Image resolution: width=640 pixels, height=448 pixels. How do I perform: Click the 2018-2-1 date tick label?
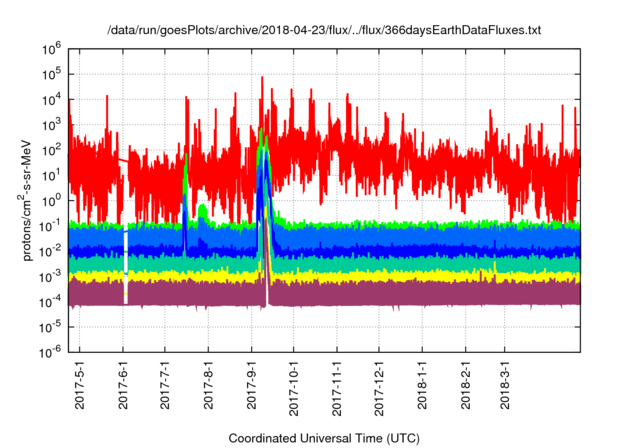click(x=465, y=385)
